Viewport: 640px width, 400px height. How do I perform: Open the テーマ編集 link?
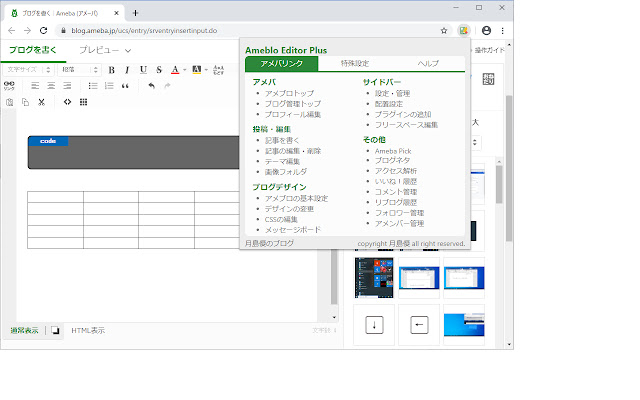tap(282, 162)
